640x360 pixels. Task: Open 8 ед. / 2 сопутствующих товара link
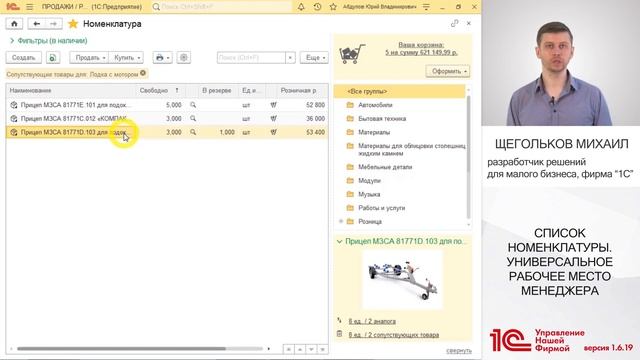point(394,335)
